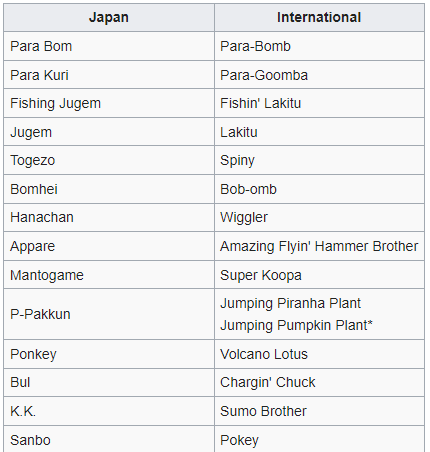Select the Para Bom cell
Image resolution: width=430 pixels, height=452 pixels.
[109, 46]
